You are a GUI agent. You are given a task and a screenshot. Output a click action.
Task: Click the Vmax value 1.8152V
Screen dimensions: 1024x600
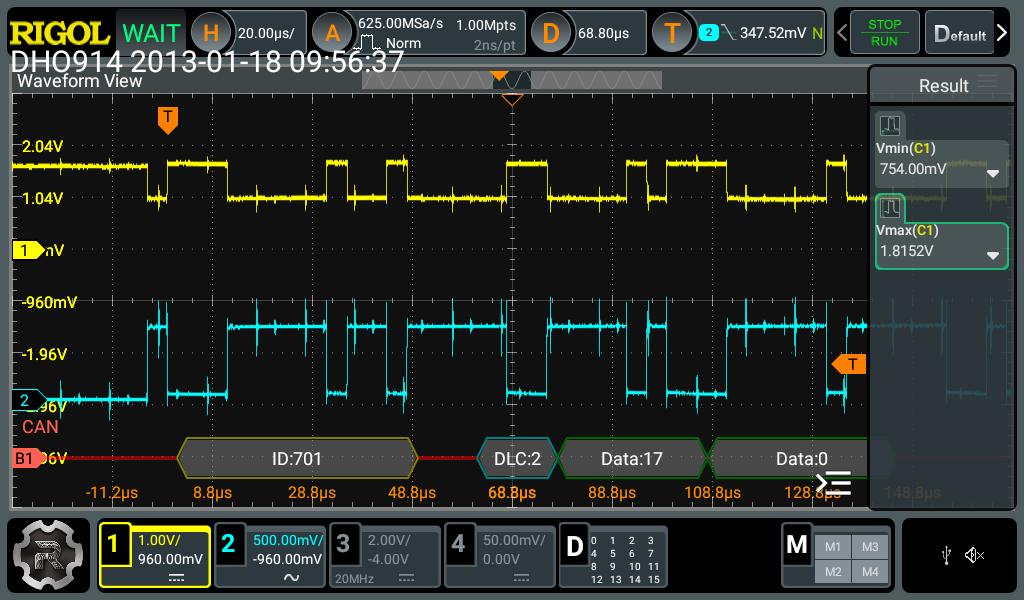tap(906, 251)
